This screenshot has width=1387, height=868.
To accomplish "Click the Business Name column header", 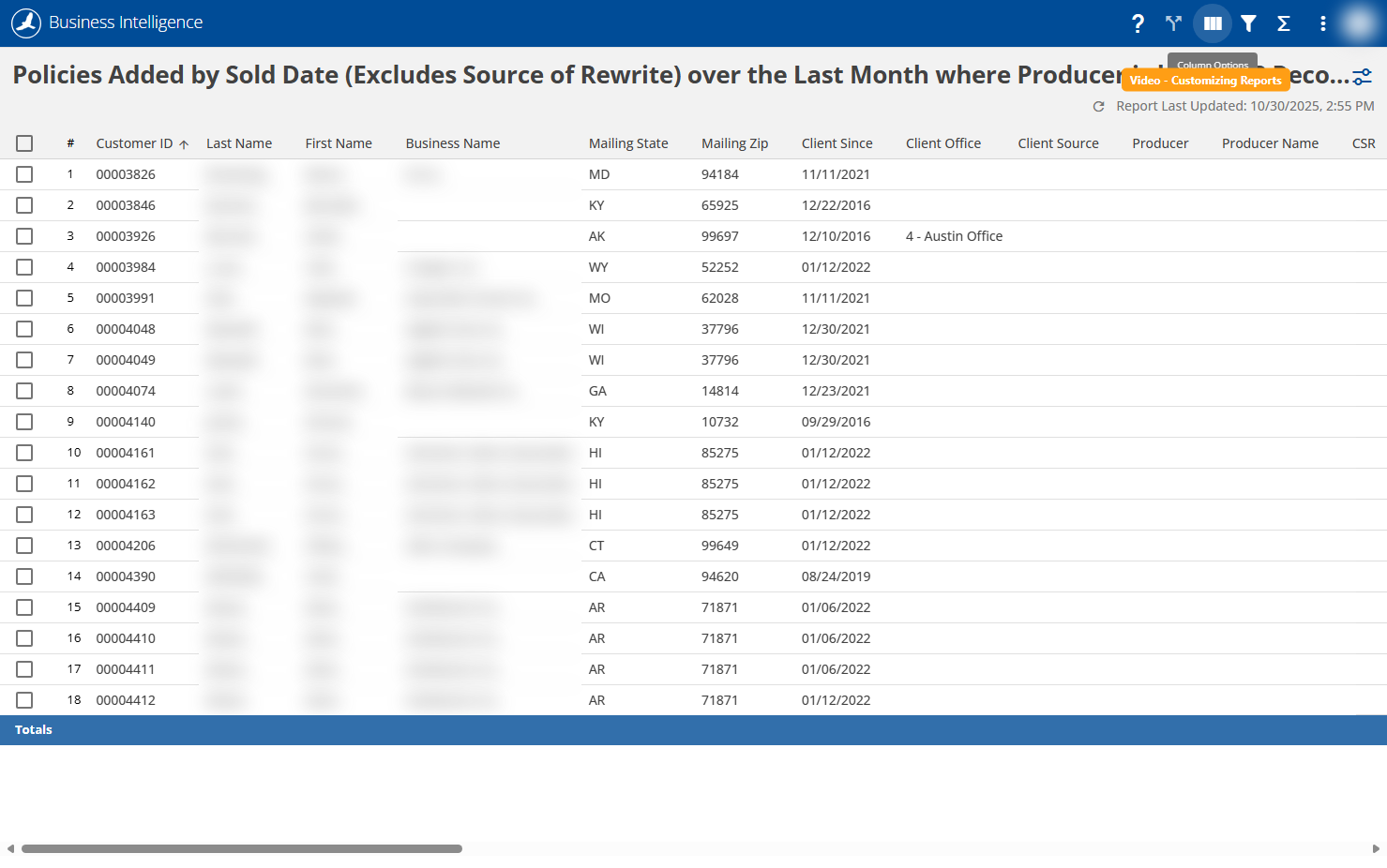I will point(453,143).
